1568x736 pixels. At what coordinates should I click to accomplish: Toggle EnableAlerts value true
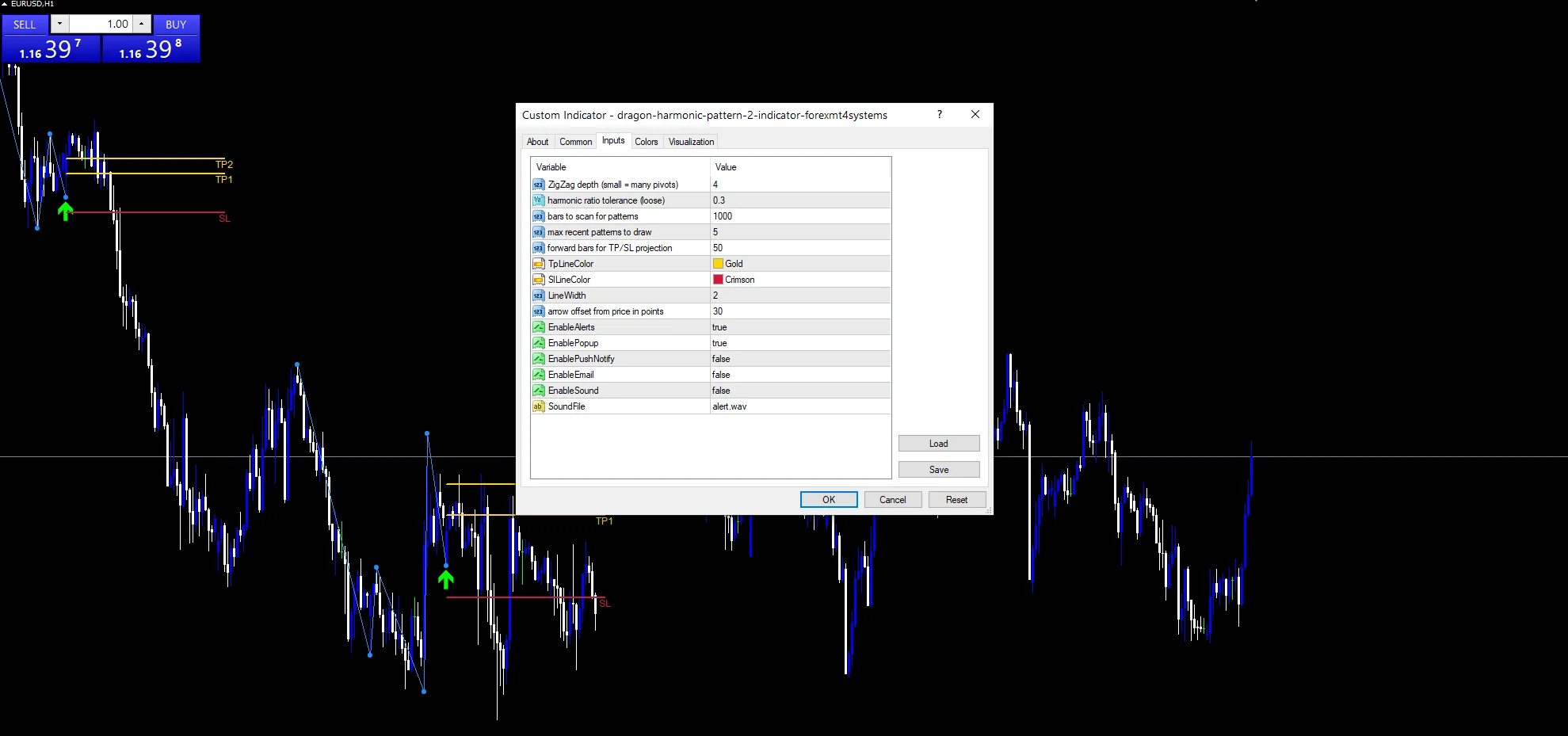coord(800,327)
